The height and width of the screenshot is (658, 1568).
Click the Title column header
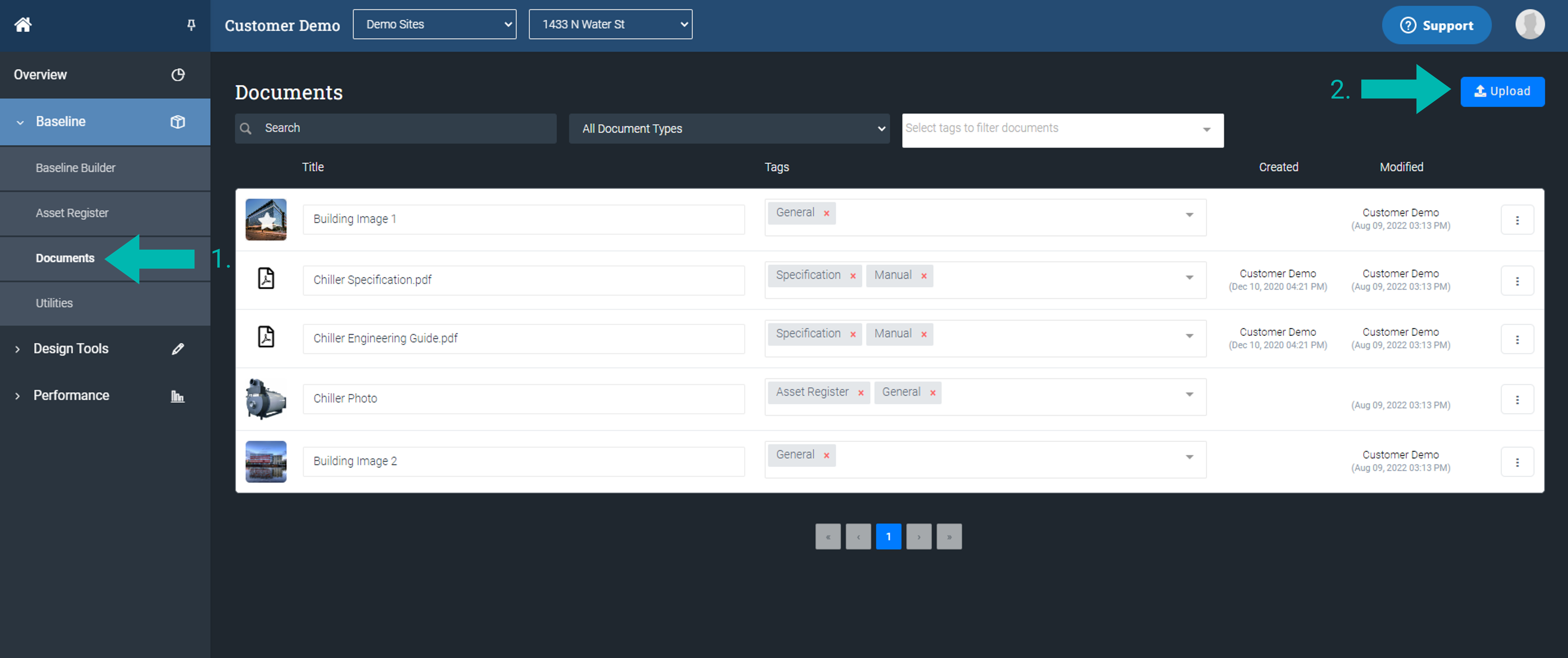(313, 167)
